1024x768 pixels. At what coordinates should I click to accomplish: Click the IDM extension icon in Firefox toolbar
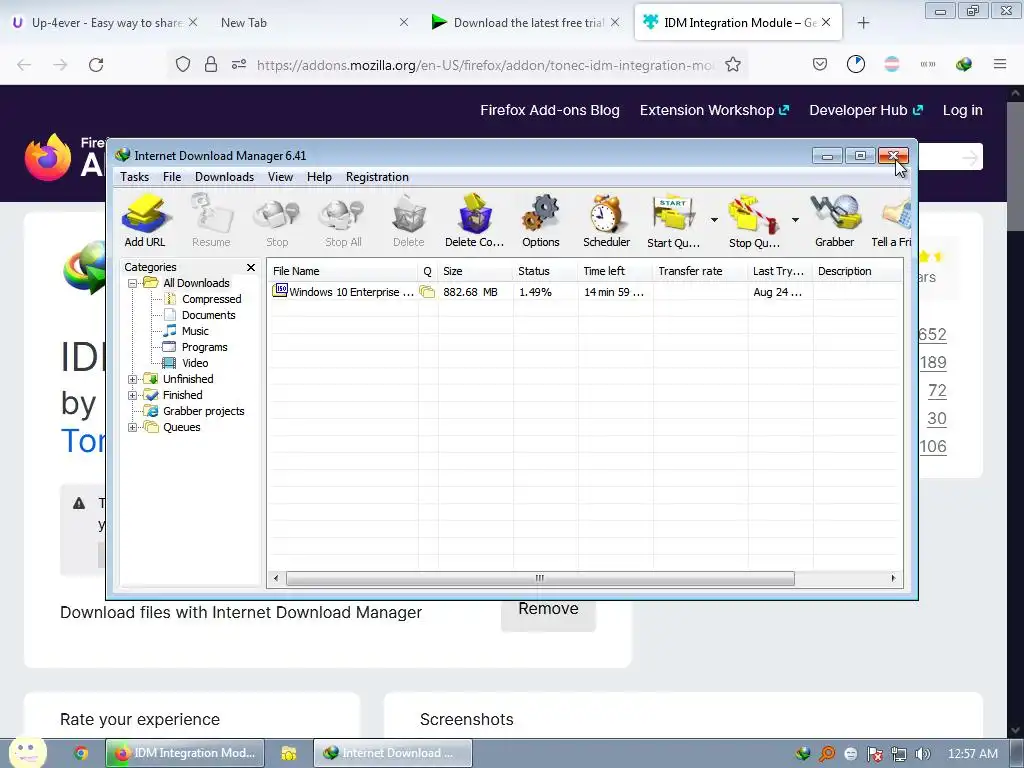[x=964, y=64]
